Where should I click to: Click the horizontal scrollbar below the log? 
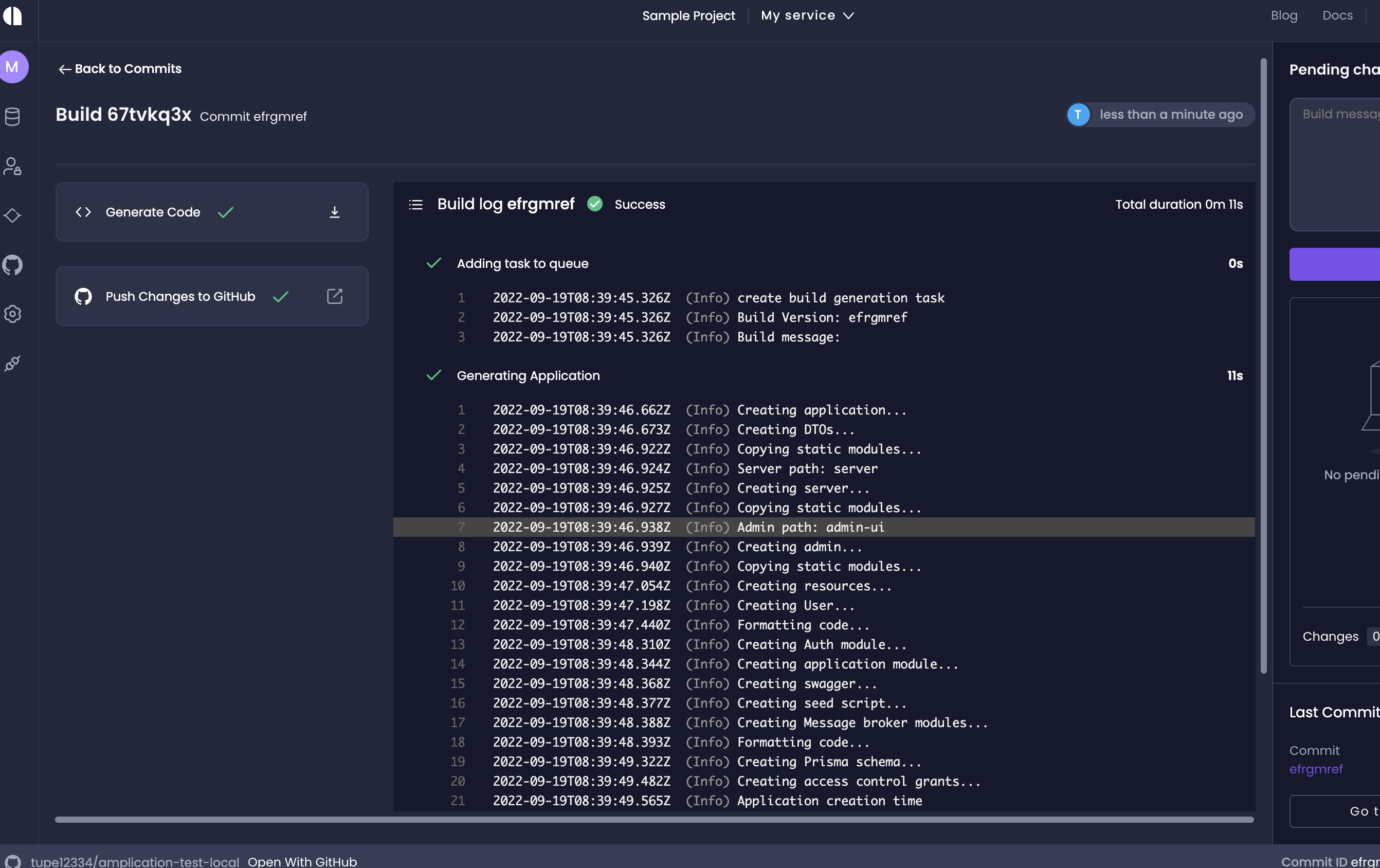click(x=653, y=820)
